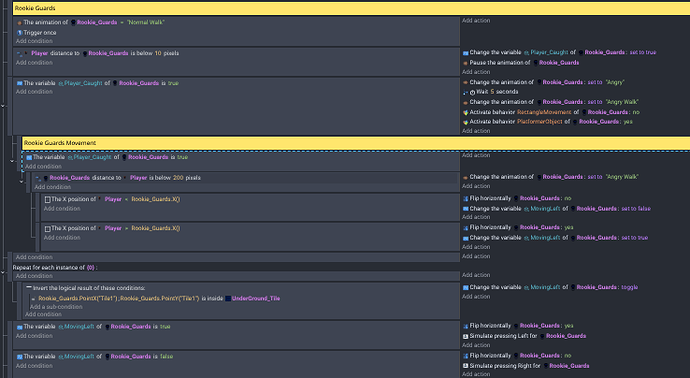Add condition under Player > Rookie_Guards.X()
This screenshot has height=378, width=690.
[x=62, y=238]
